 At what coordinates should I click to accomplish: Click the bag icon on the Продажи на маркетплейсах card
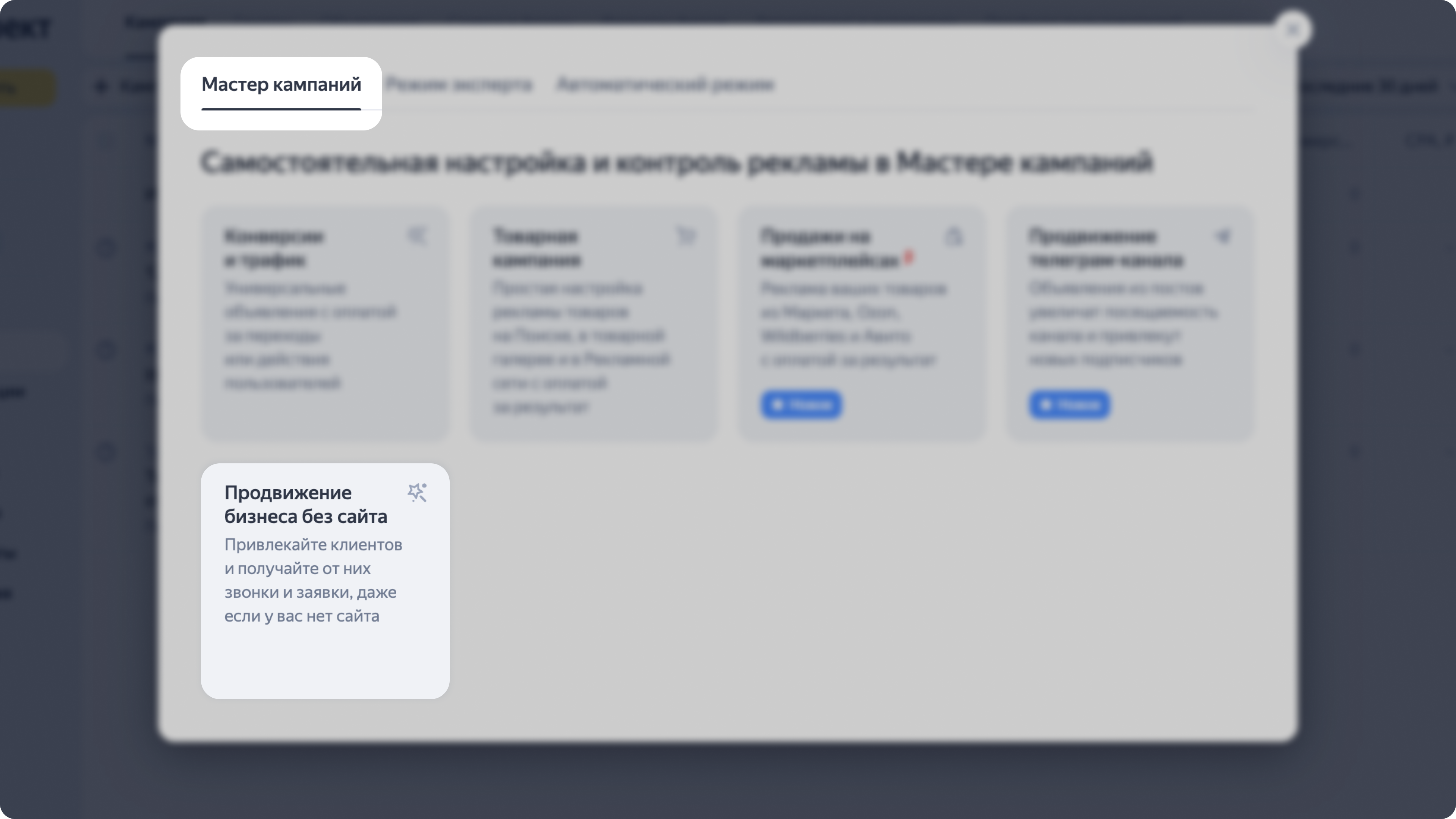954,236
